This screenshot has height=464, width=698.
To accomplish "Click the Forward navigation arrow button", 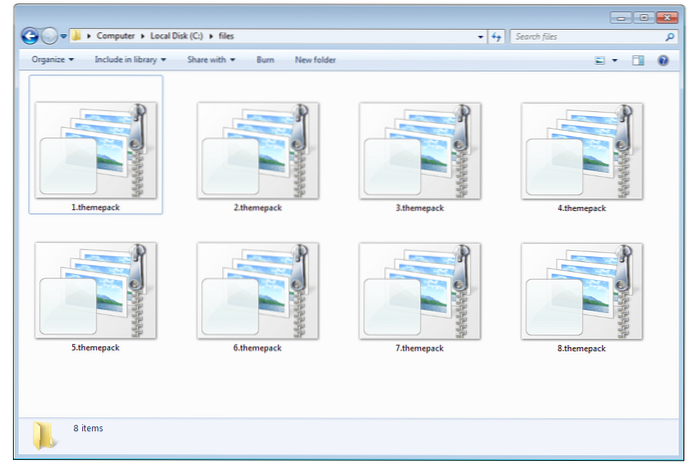I will coord(49,36).
